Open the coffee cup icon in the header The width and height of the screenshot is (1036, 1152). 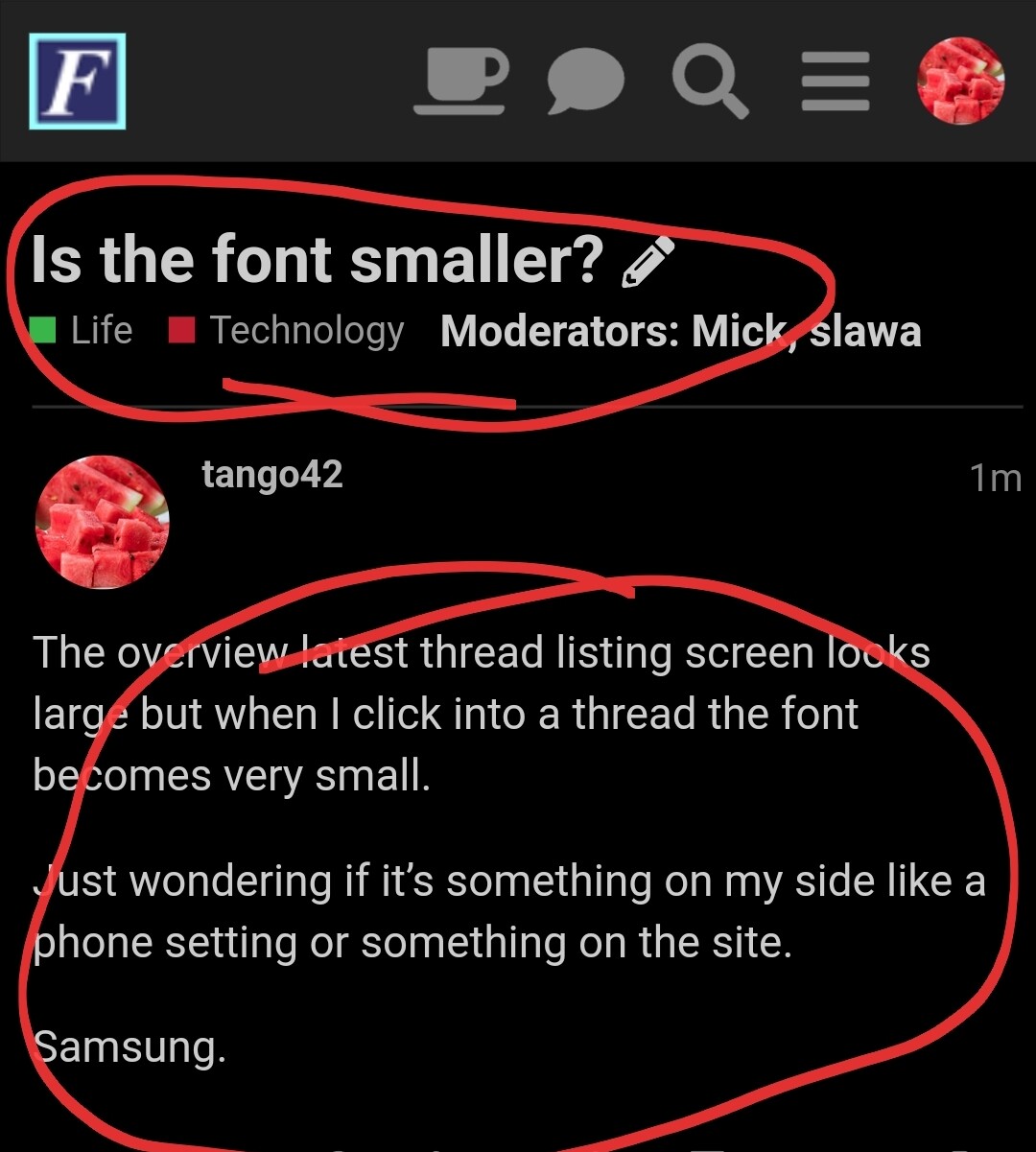coord(460,82)
